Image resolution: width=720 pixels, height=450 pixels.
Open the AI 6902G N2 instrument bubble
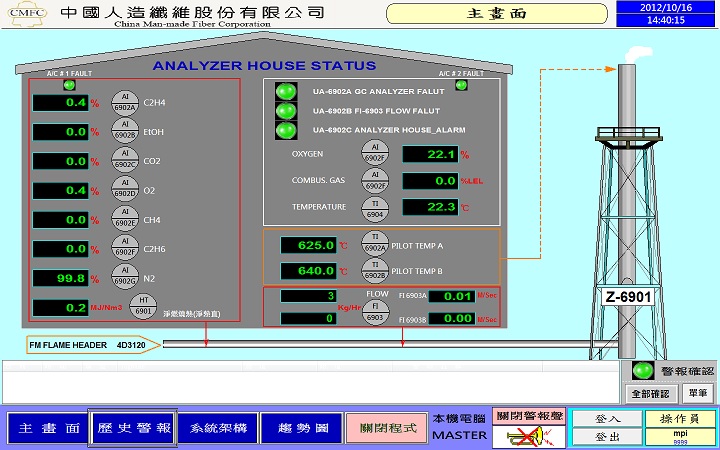(x=125, y=278)
